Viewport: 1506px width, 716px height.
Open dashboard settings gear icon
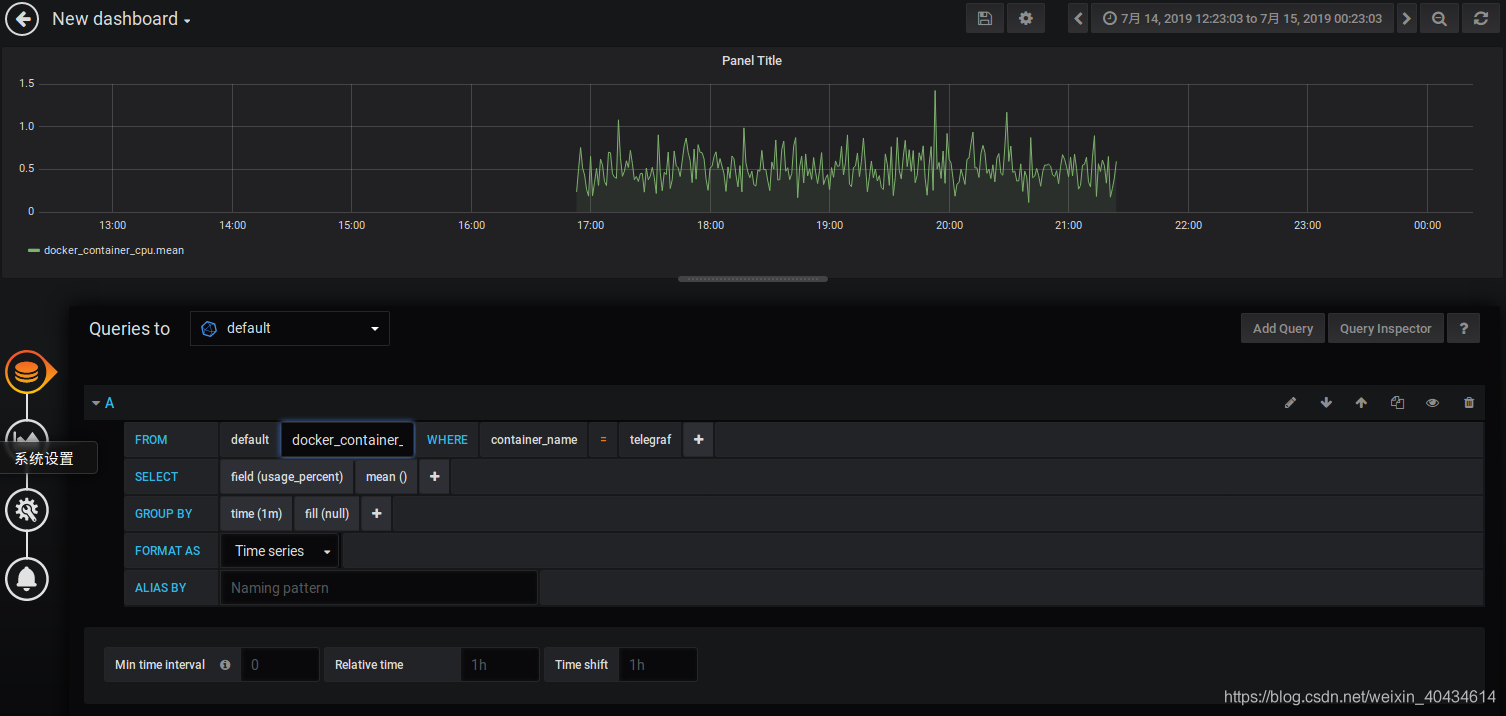tap(1025, 18)
